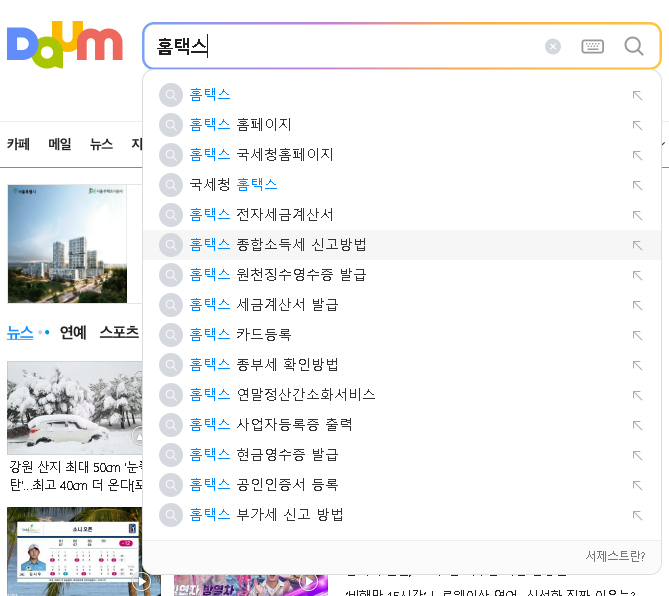Clear the search text with X button
The image size is (669, 596).
tap(553, 46)
